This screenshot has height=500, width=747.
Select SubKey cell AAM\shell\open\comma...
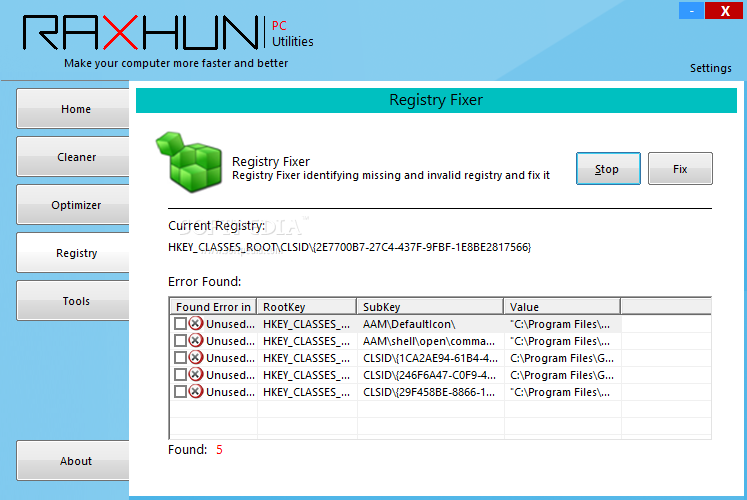pos(429,341)
